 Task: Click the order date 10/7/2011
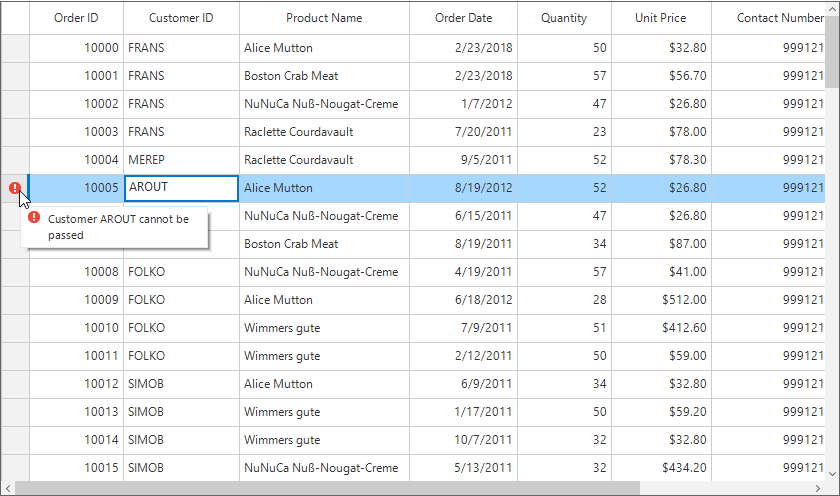pos(464,440)
